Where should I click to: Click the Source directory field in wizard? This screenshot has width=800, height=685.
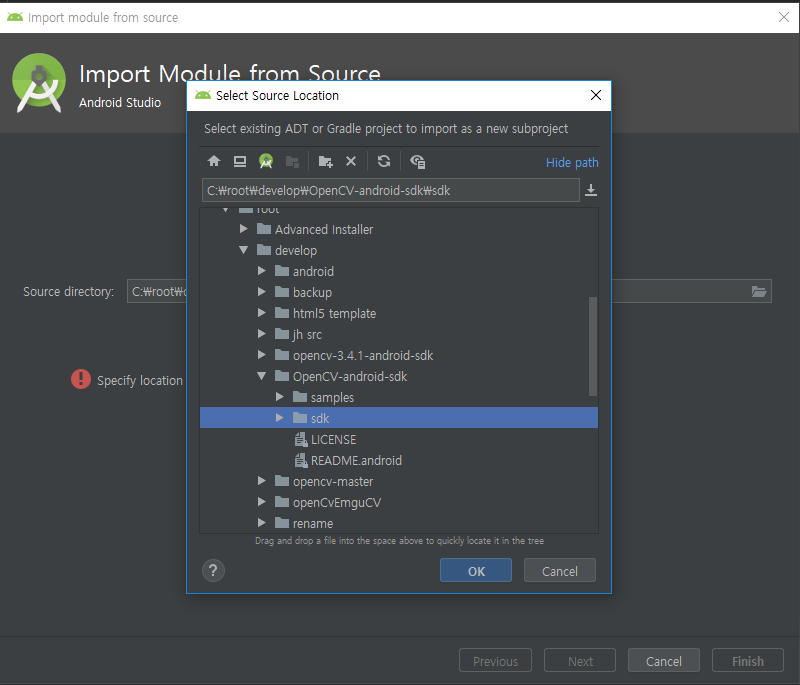coord(449,291)
